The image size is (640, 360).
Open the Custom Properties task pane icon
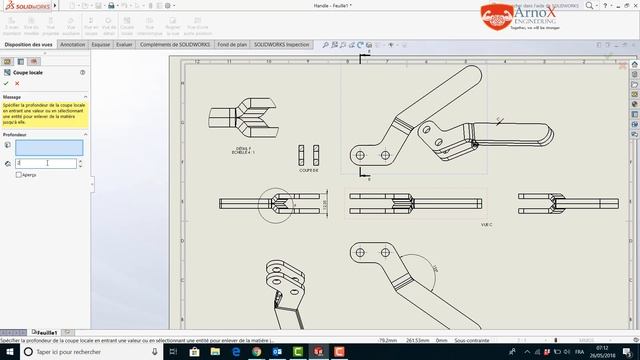pos(635,114)
